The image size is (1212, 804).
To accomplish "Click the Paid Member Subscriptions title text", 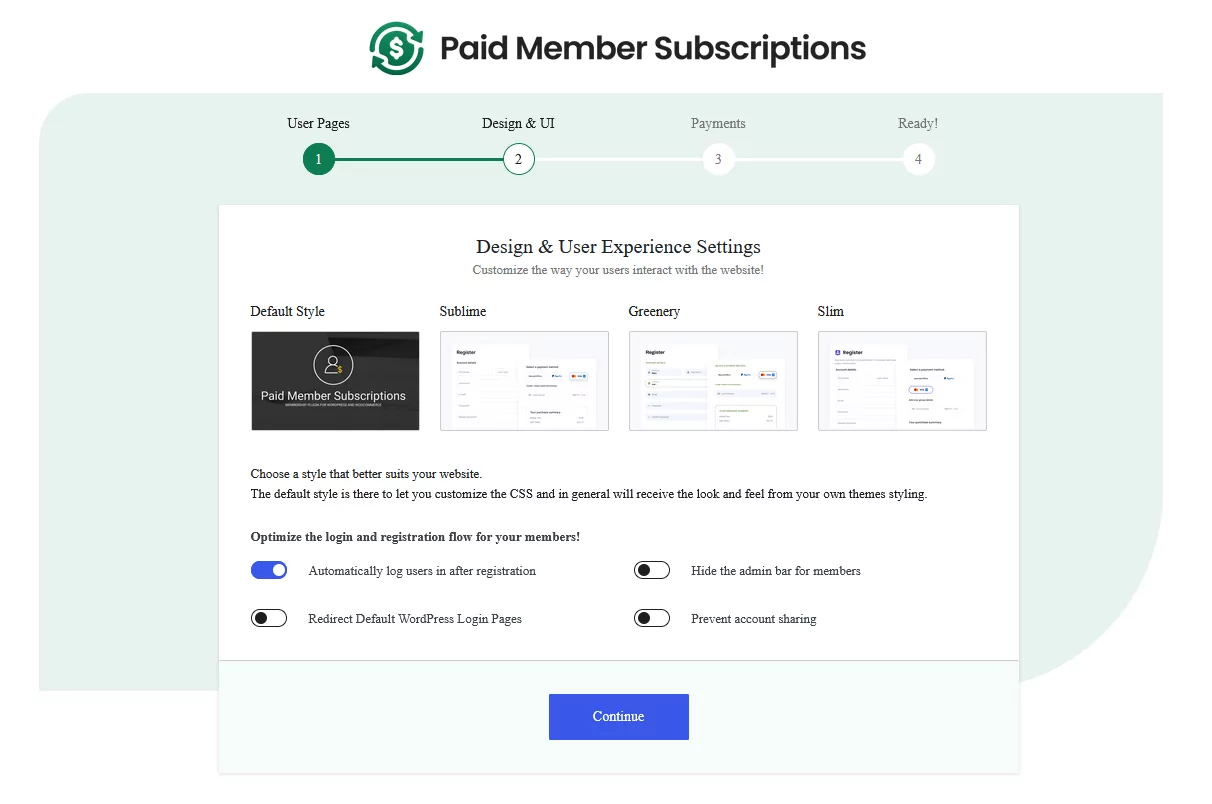I will 653,48.
